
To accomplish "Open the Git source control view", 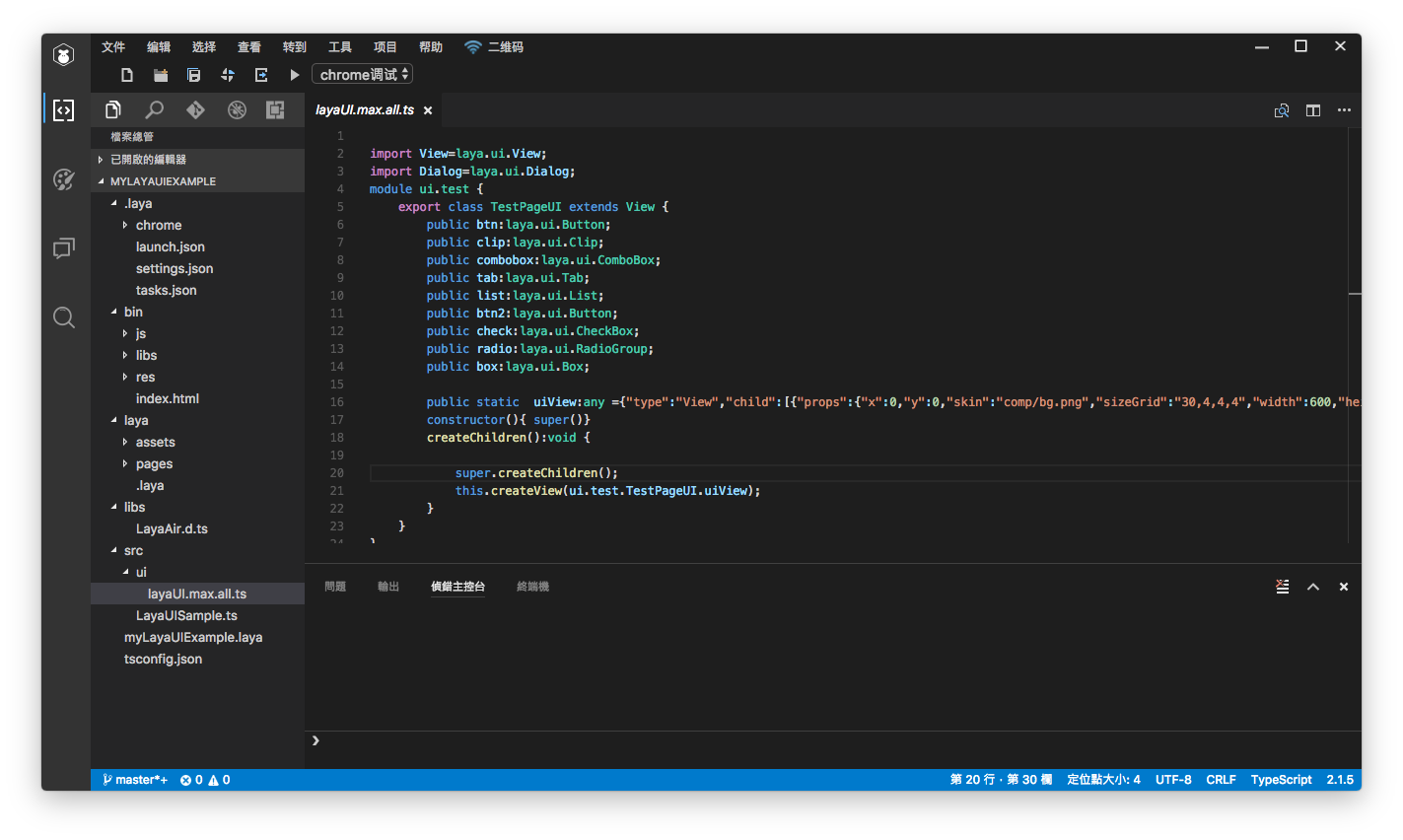I will pyautogui.click(x=195, y=110).
